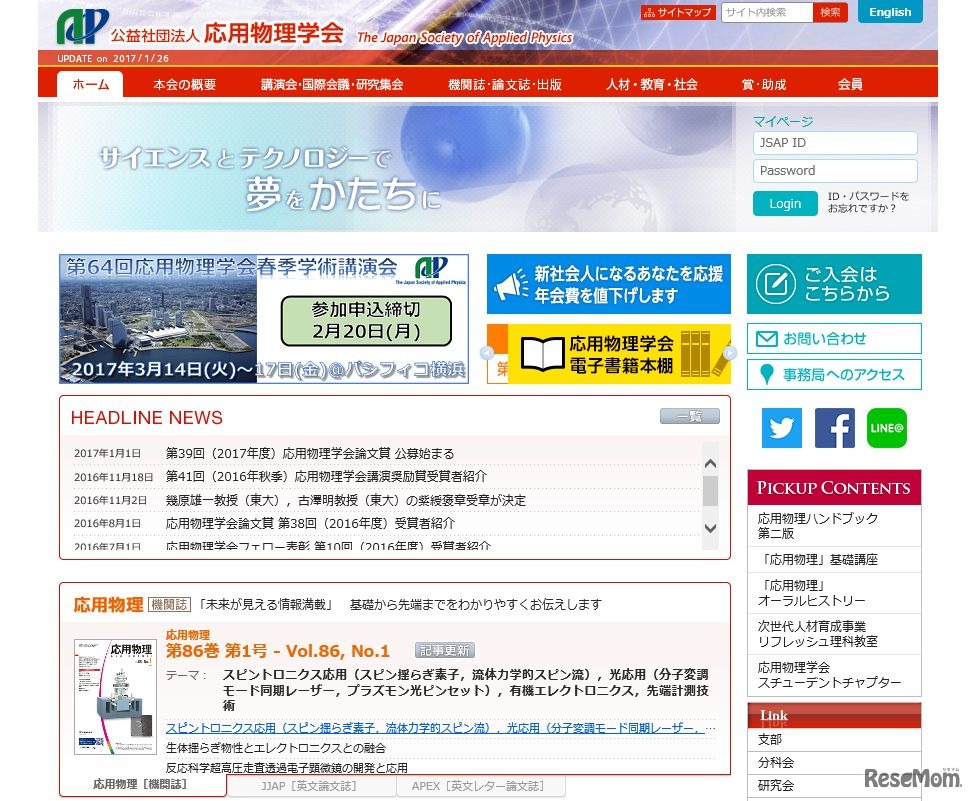The height and width of the screenshot is (801, 975).
Task: Click the carousel right arrow beside the bookshelf banner
Action: (x=730, y=353)
